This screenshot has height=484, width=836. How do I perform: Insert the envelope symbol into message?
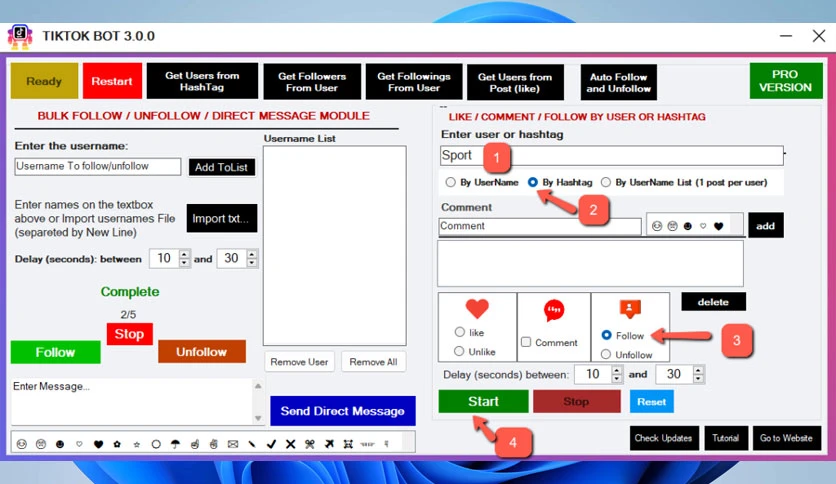(233, 444)
